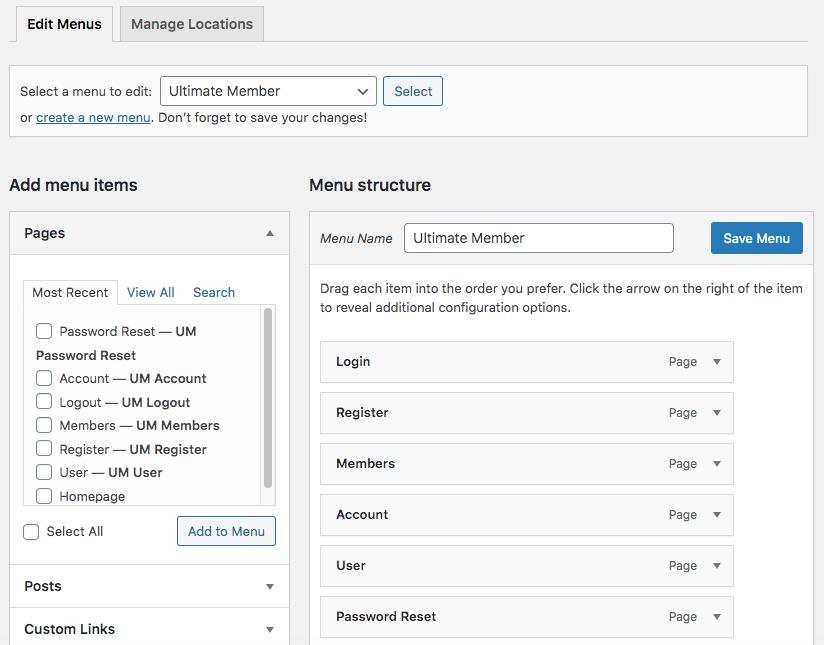Expand the Account menu item options
The image size is (824, 645).
[717, 515]
